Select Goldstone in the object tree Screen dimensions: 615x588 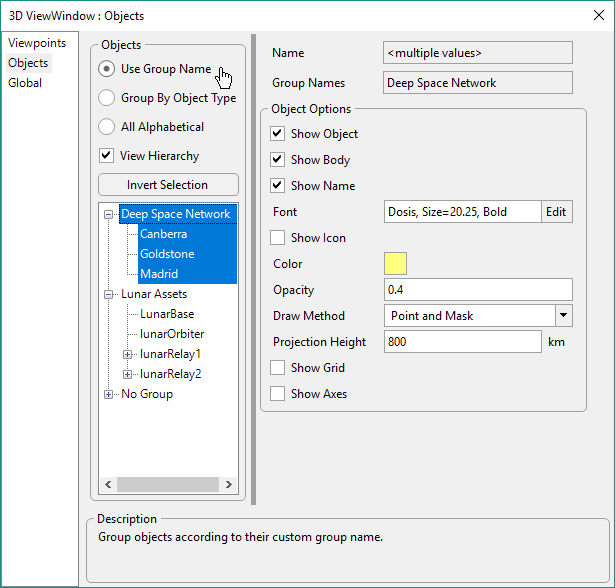167,254
